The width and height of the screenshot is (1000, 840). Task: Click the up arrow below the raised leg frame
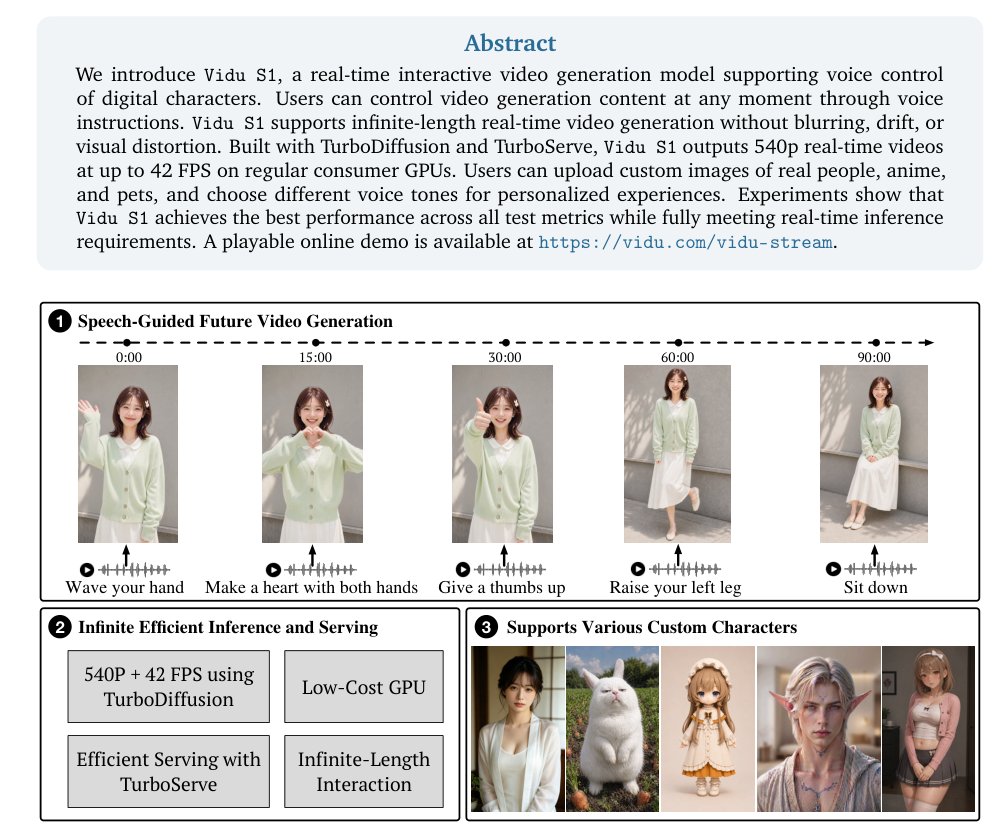coord(679,555)
